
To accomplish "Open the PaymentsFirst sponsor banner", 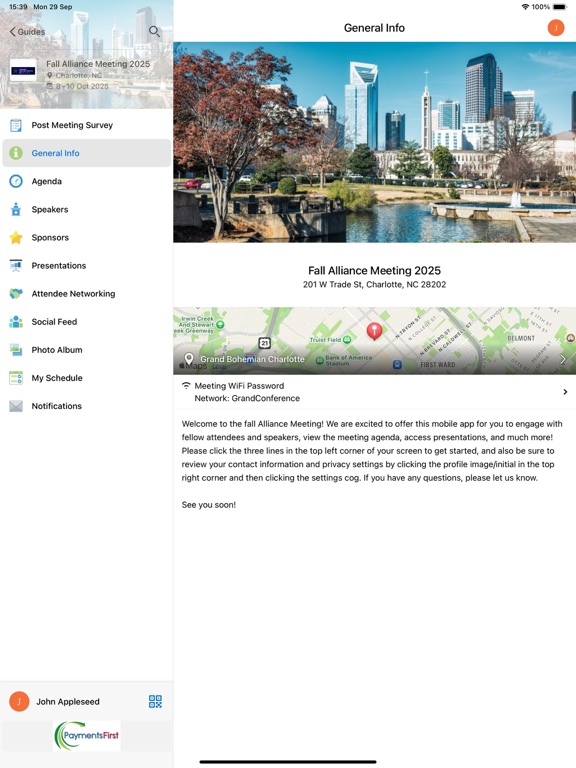I will 87,736.
